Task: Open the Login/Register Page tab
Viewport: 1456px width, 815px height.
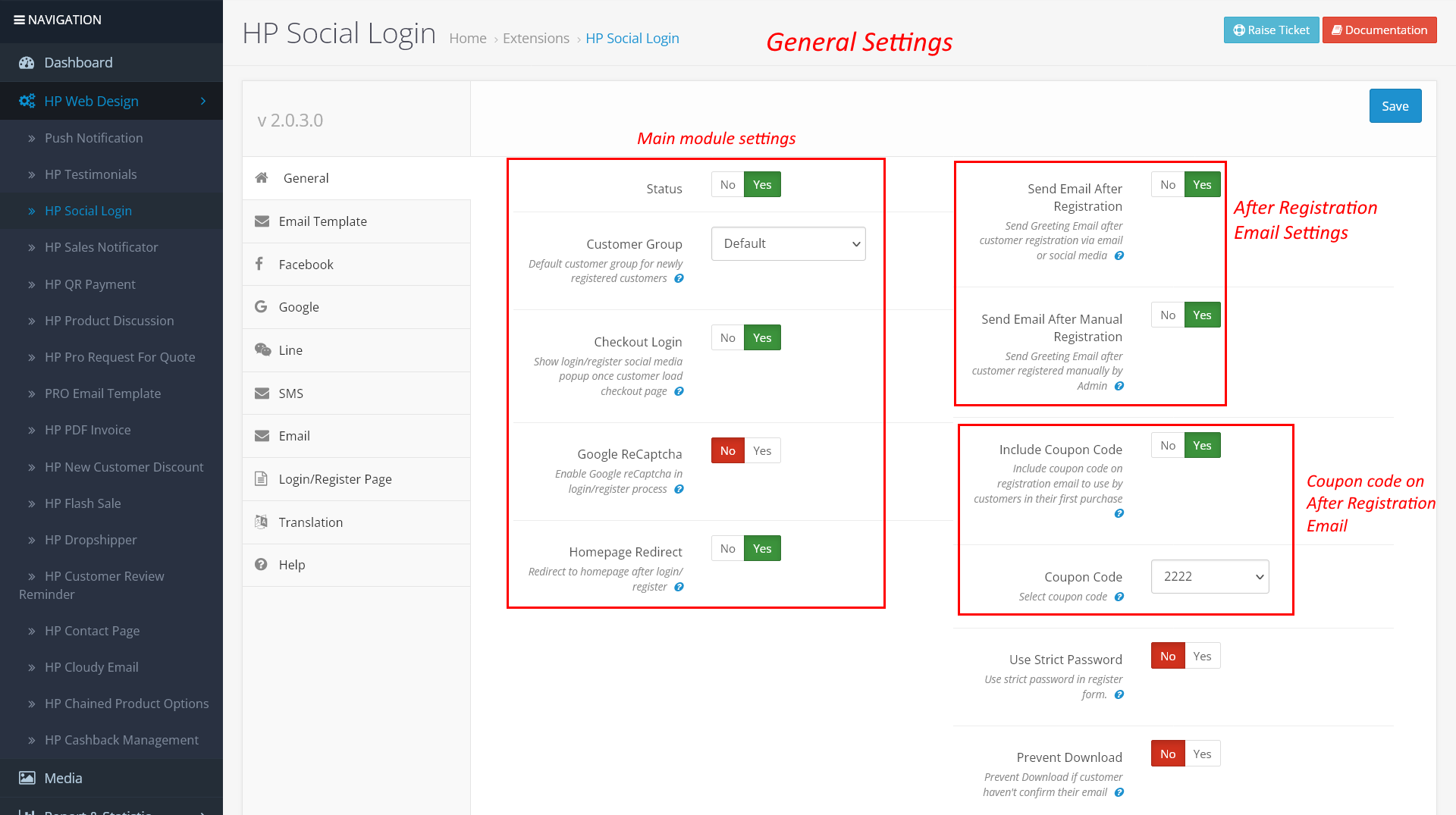Action: 334,479
